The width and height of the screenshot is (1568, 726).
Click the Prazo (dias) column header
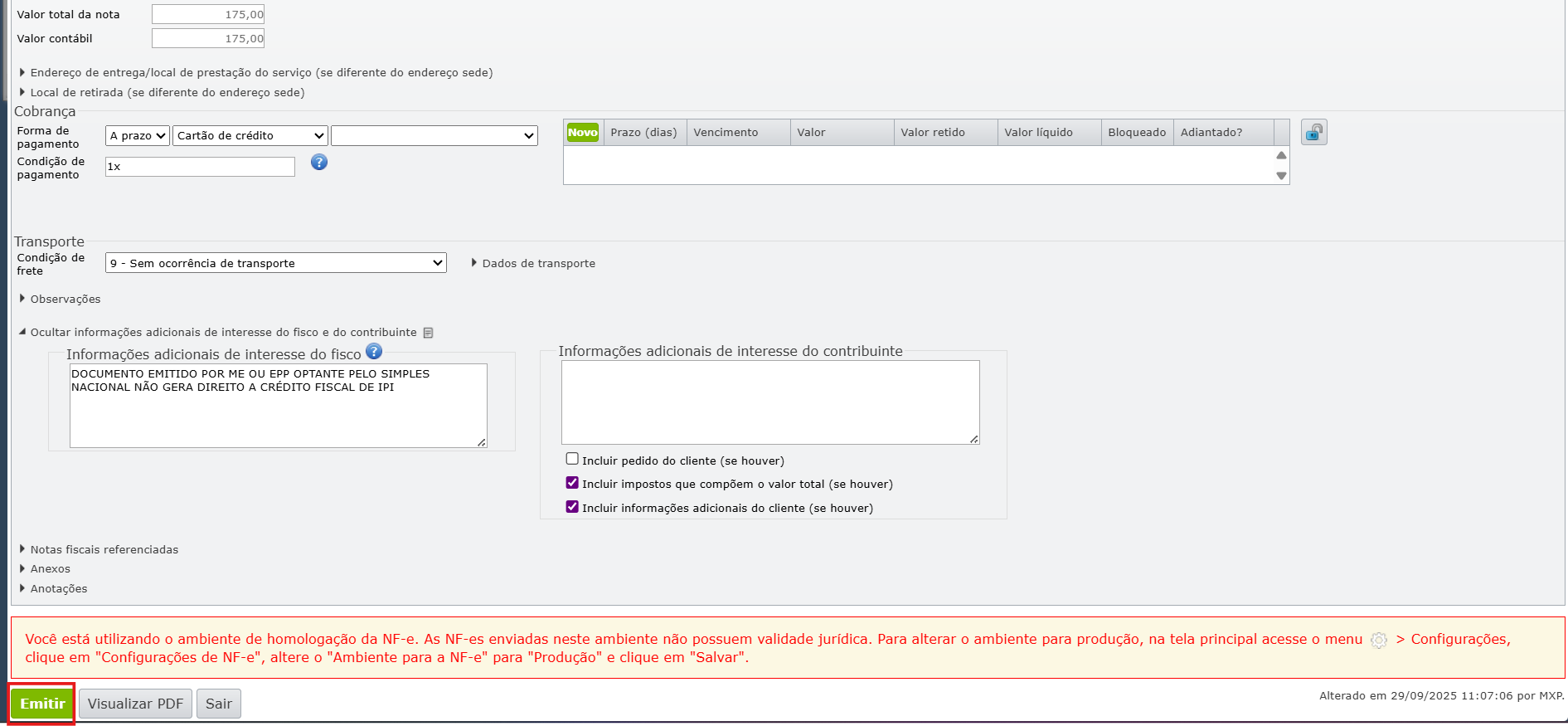tap(644, 133)
